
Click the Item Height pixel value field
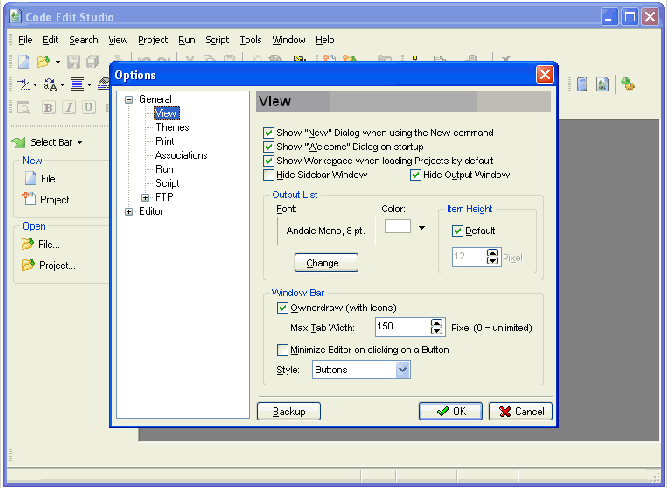(469, 257)
